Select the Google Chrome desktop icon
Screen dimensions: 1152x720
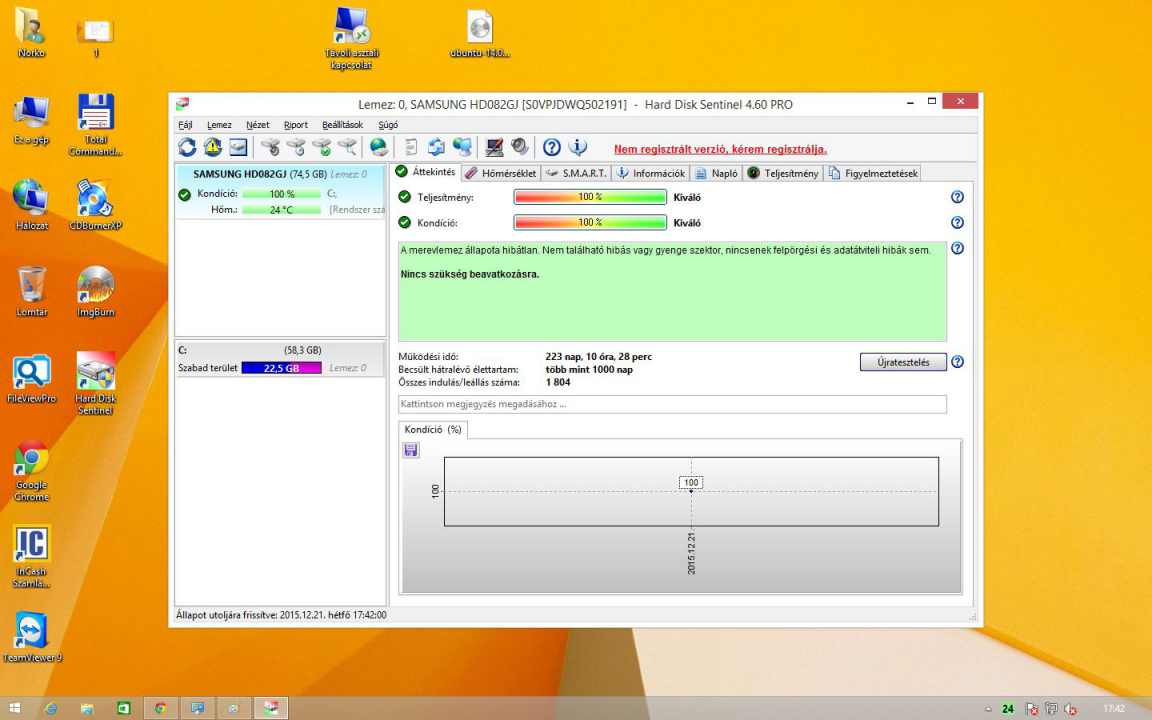pyautogui.click(x=32, y=470)
